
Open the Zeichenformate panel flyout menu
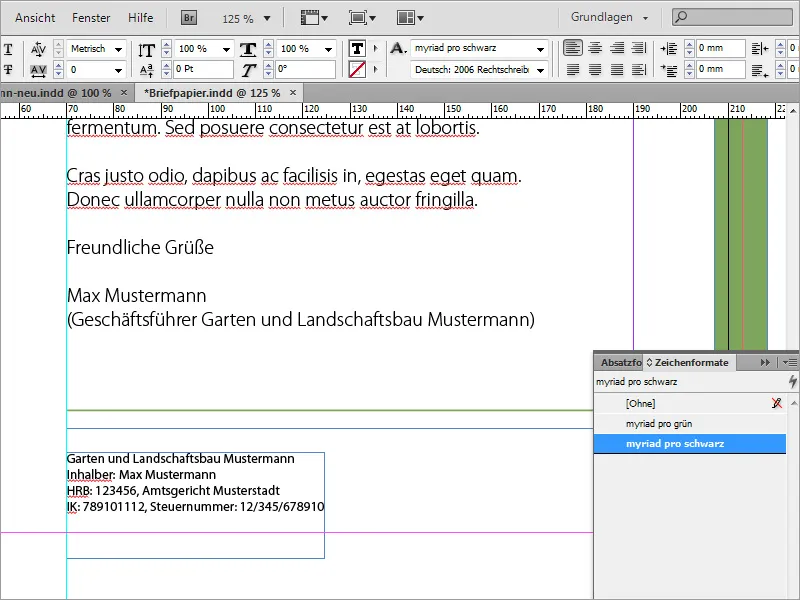[790, 362]
